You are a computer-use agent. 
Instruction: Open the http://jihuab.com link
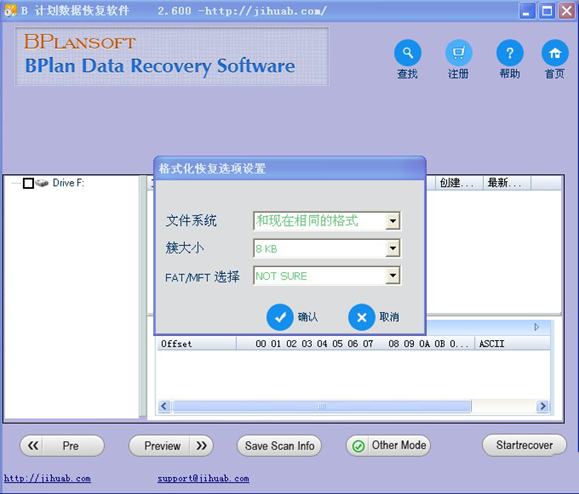tap(47, 478)
